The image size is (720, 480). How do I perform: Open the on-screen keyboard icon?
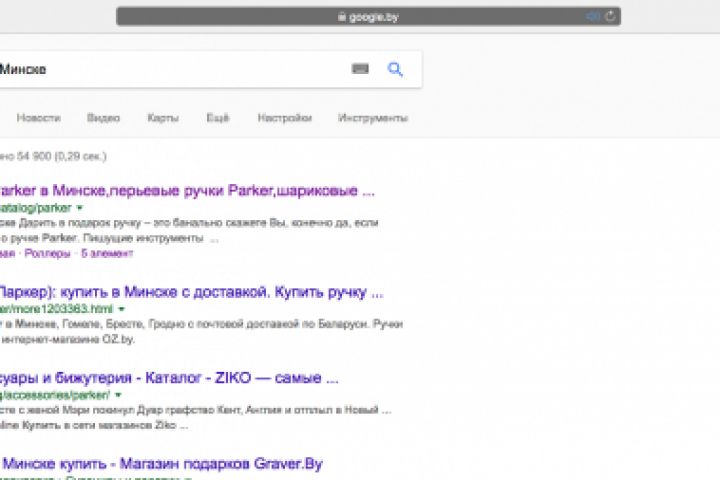[x=360, y=69]
